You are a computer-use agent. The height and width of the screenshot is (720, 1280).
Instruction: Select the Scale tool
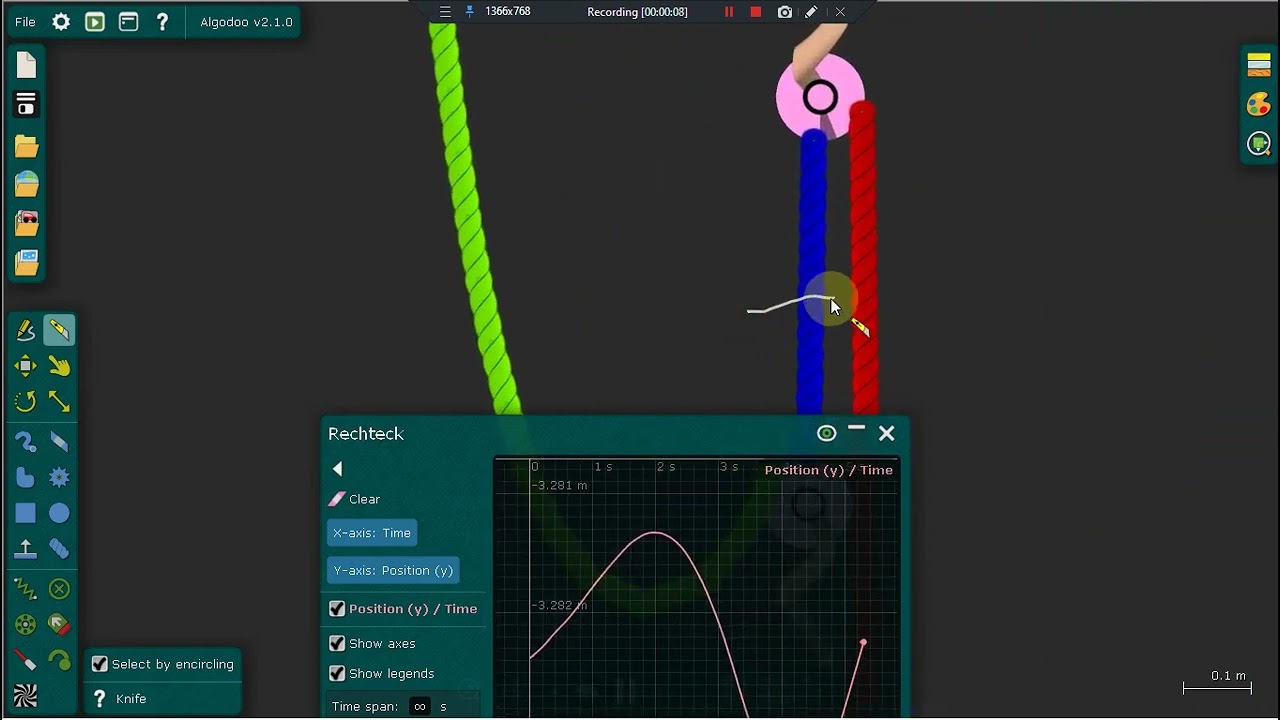59,402
